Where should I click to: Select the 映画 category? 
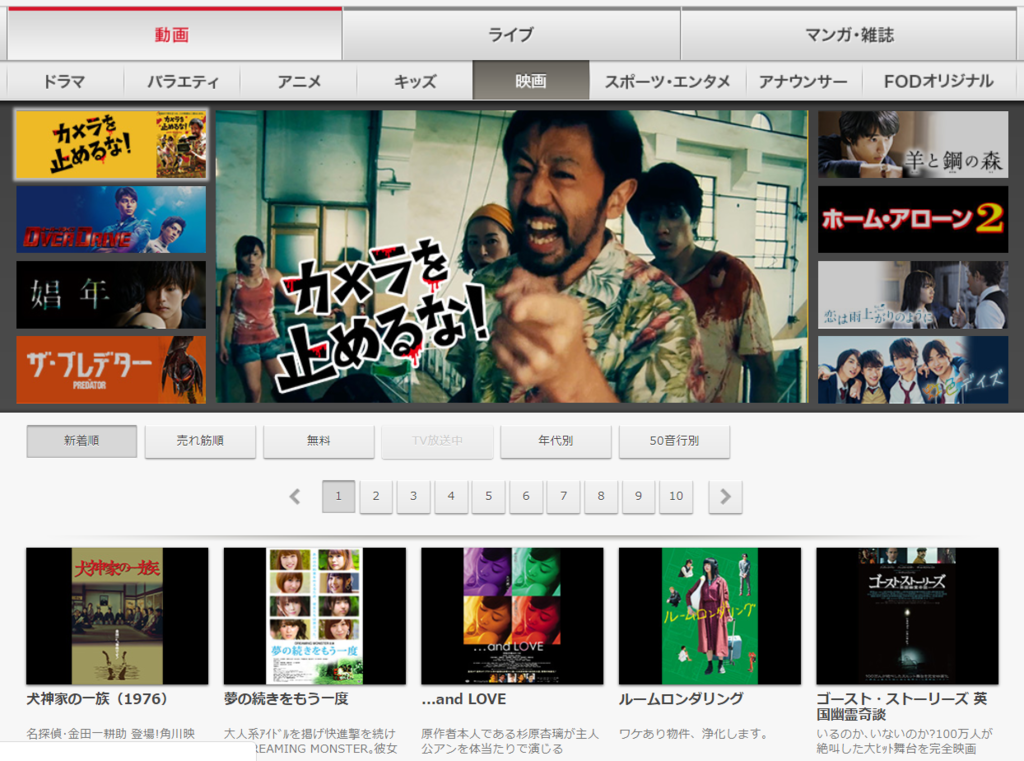pyautogui.click(x=531, y=81)
